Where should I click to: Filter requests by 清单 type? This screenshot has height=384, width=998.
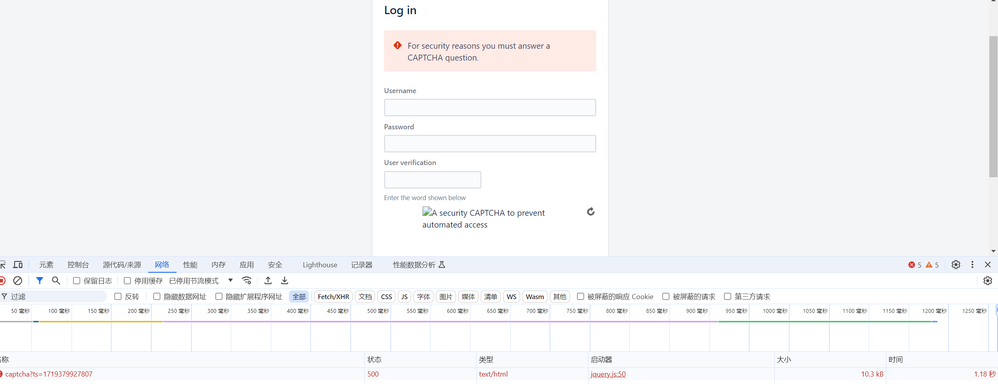pos(490,297)
